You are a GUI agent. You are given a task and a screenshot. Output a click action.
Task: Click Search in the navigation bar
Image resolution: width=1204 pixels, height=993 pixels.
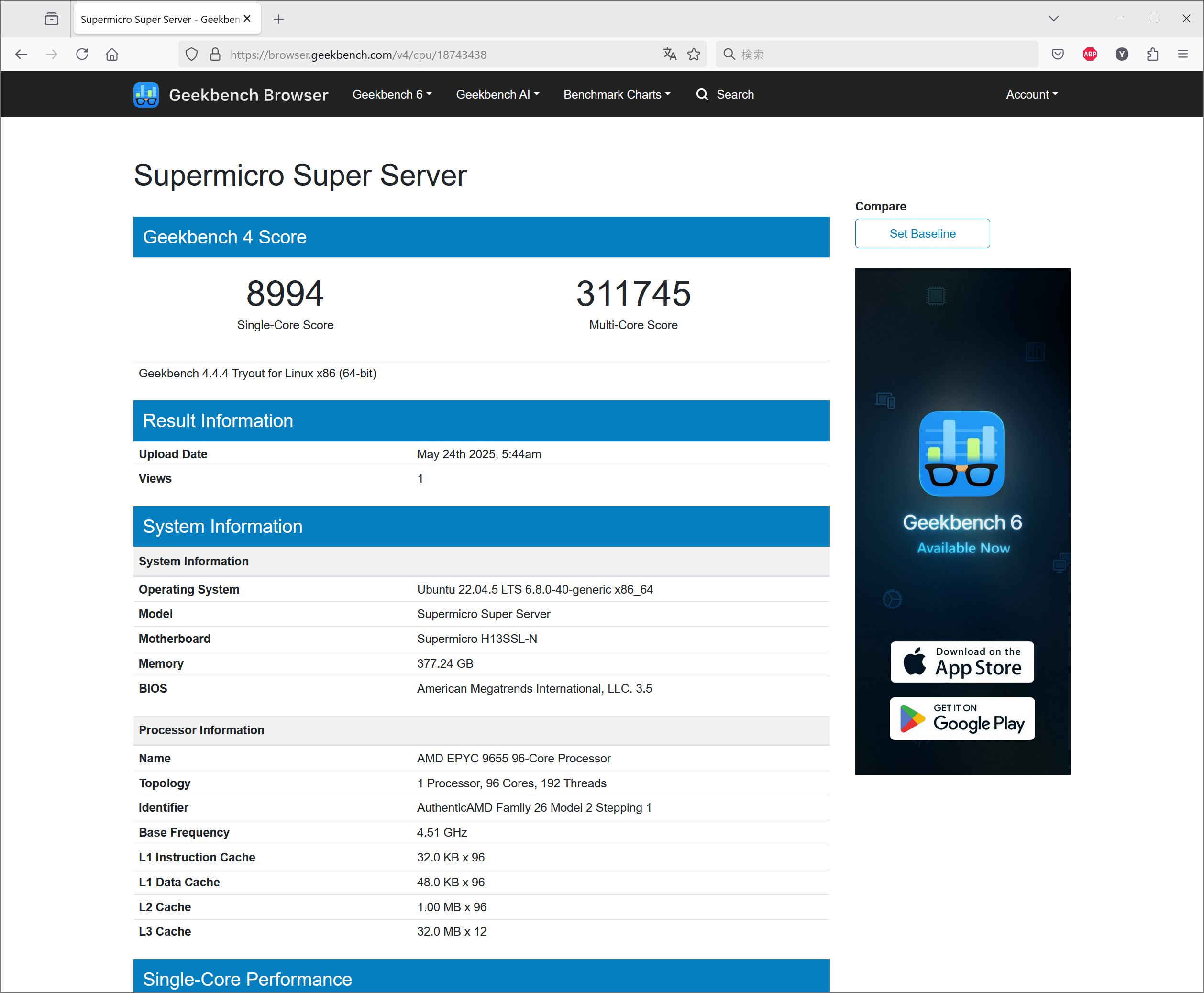coord(725,94)
